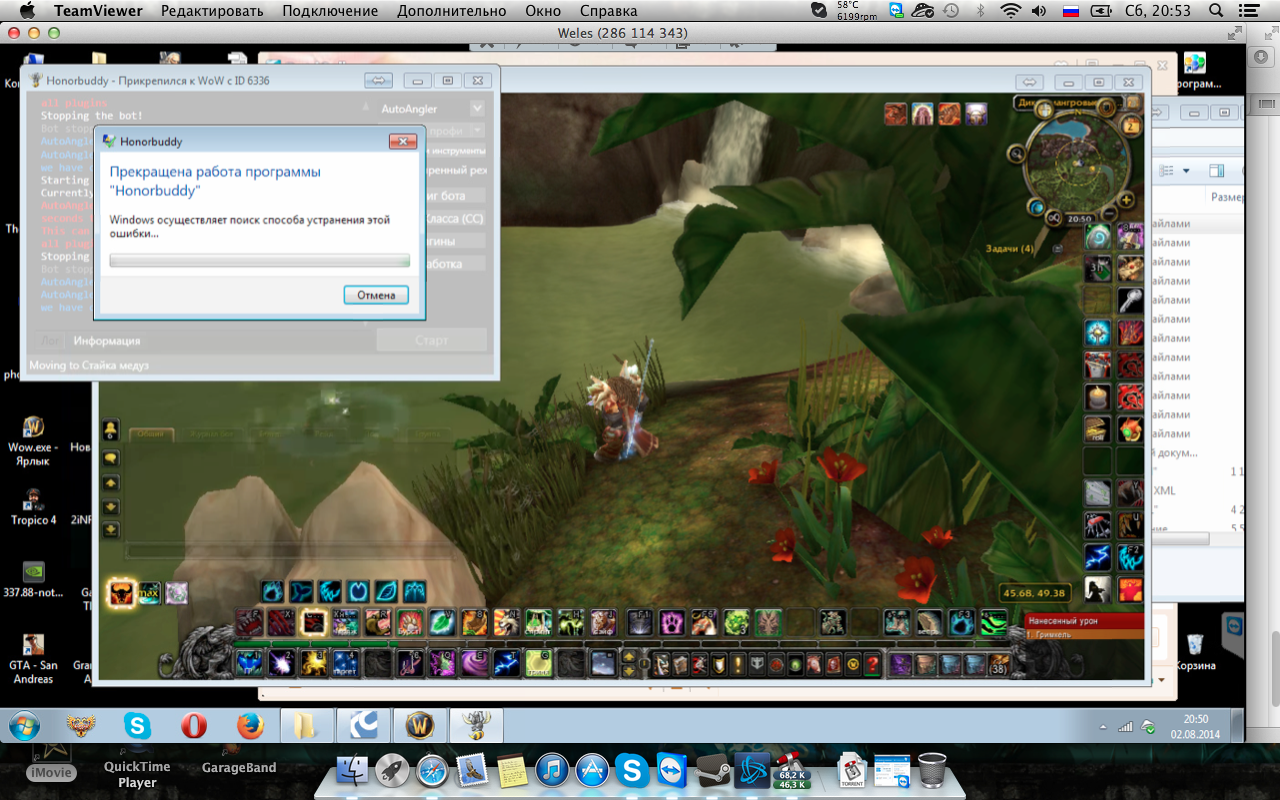Open Finder from the Mac dock
Viewport: 1280px width, 800px height.
point(354,770)
